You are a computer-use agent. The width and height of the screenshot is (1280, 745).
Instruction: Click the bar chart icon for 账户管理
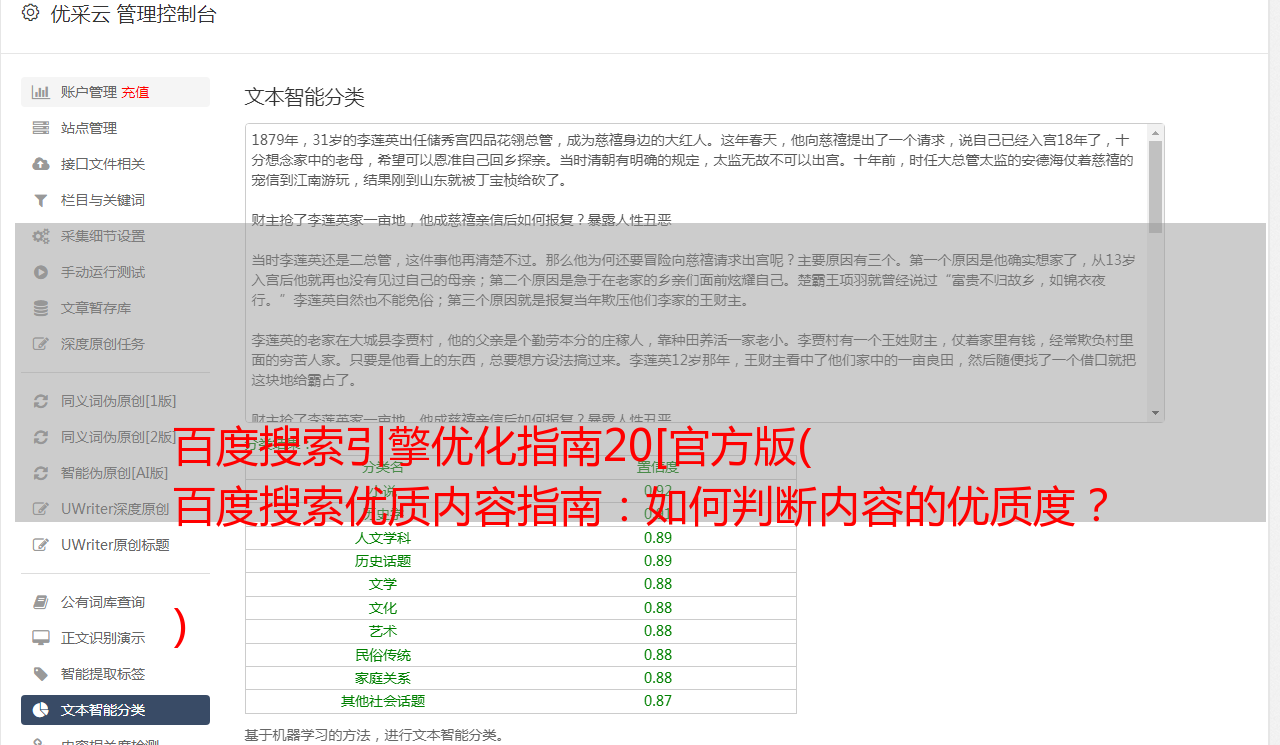click(x=41, y=92)
